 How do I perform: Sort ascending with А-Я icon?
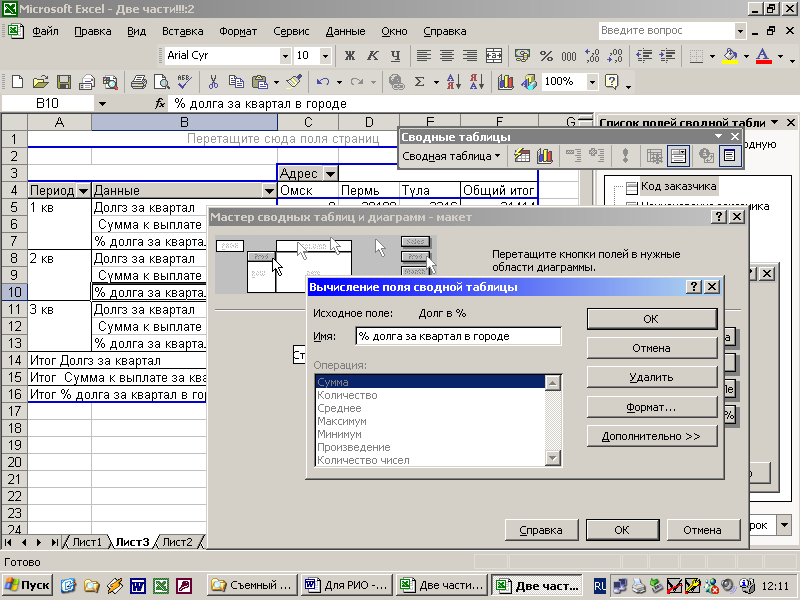pyautogui.click(x=454, y=82)
